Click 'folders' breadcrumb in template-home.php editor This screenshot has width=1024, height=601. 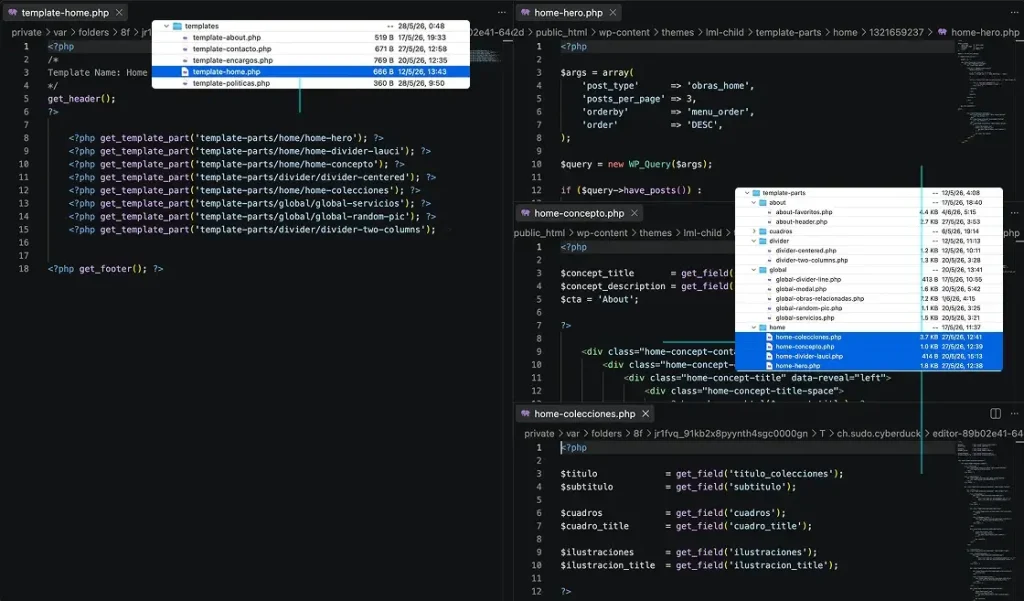pos(93,32)
